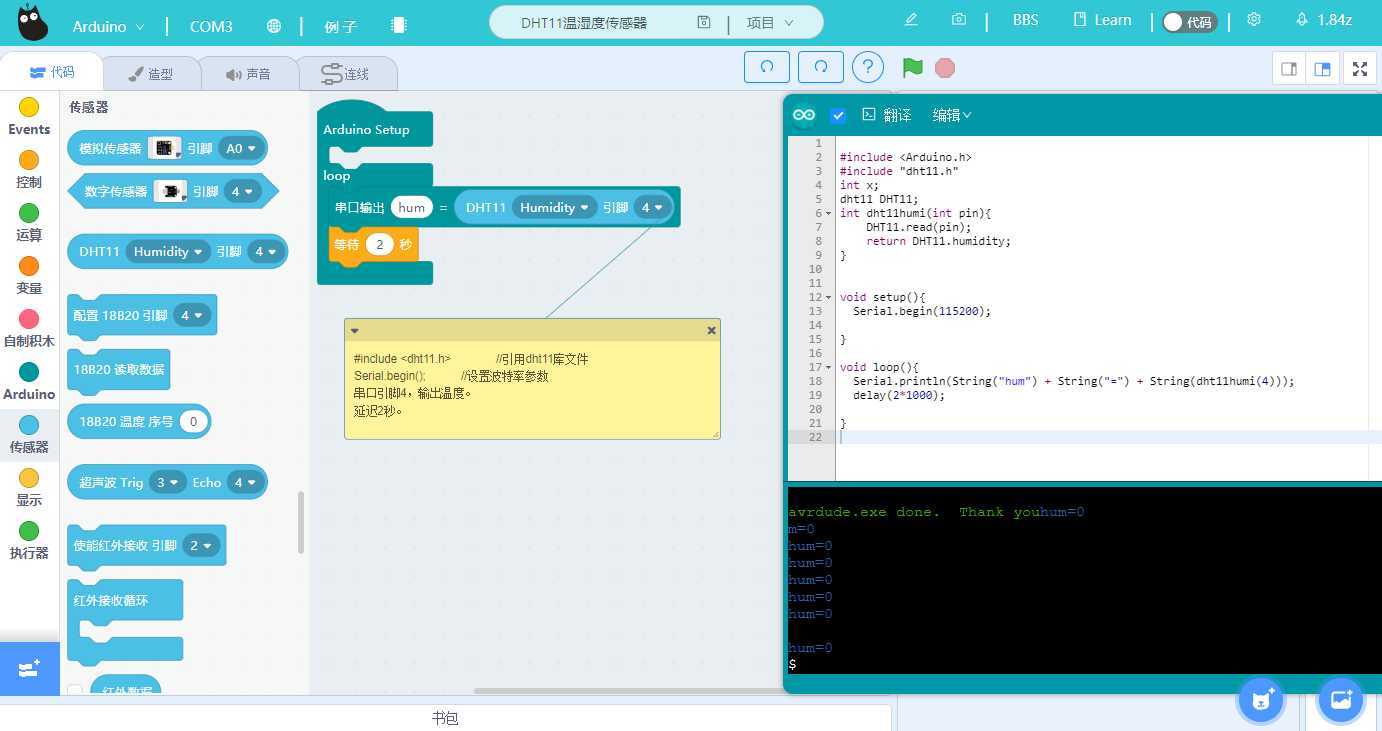Open pin 4 dropdown on 数字传感器 block

point(241,191)
